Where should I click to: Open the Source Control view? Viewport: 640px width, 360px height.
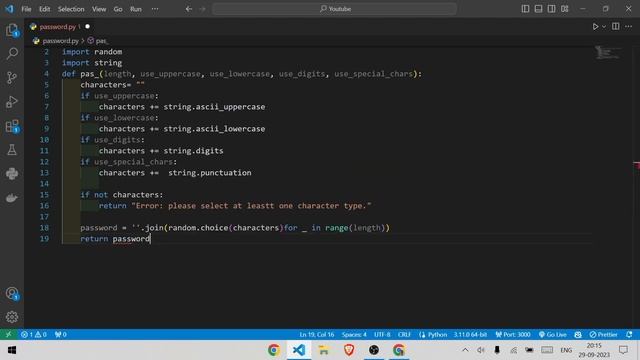click(12, 78)
